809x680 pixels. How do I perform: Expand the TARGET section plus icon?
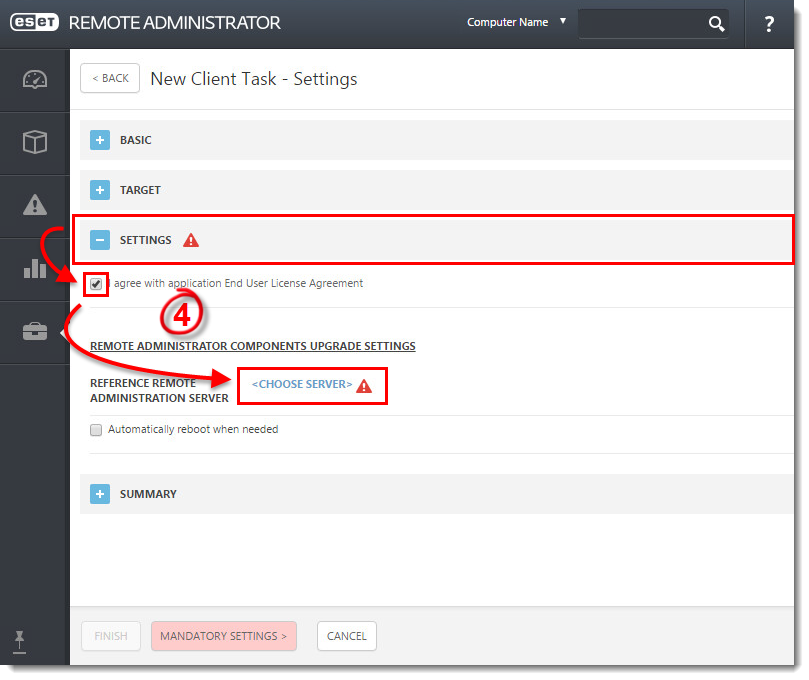100,190
